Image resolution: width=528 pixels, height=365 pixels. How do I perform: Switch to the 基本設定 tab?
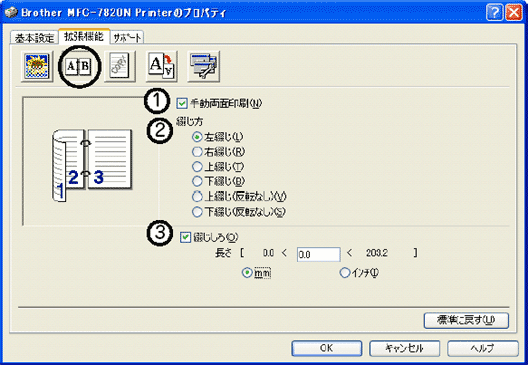[34, 38]
